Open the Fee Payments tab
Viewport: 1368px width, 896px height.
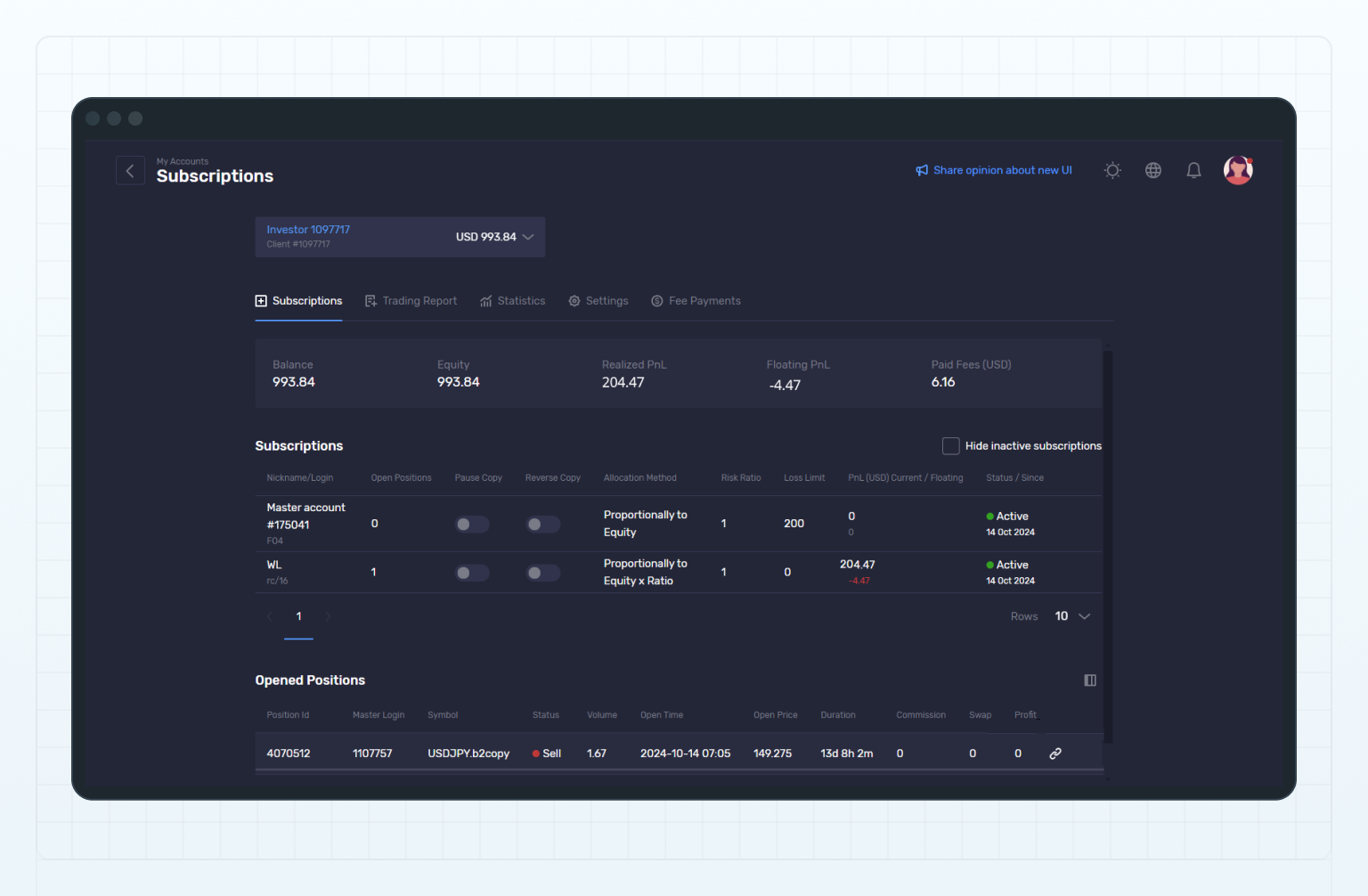[x=696, y=301]
